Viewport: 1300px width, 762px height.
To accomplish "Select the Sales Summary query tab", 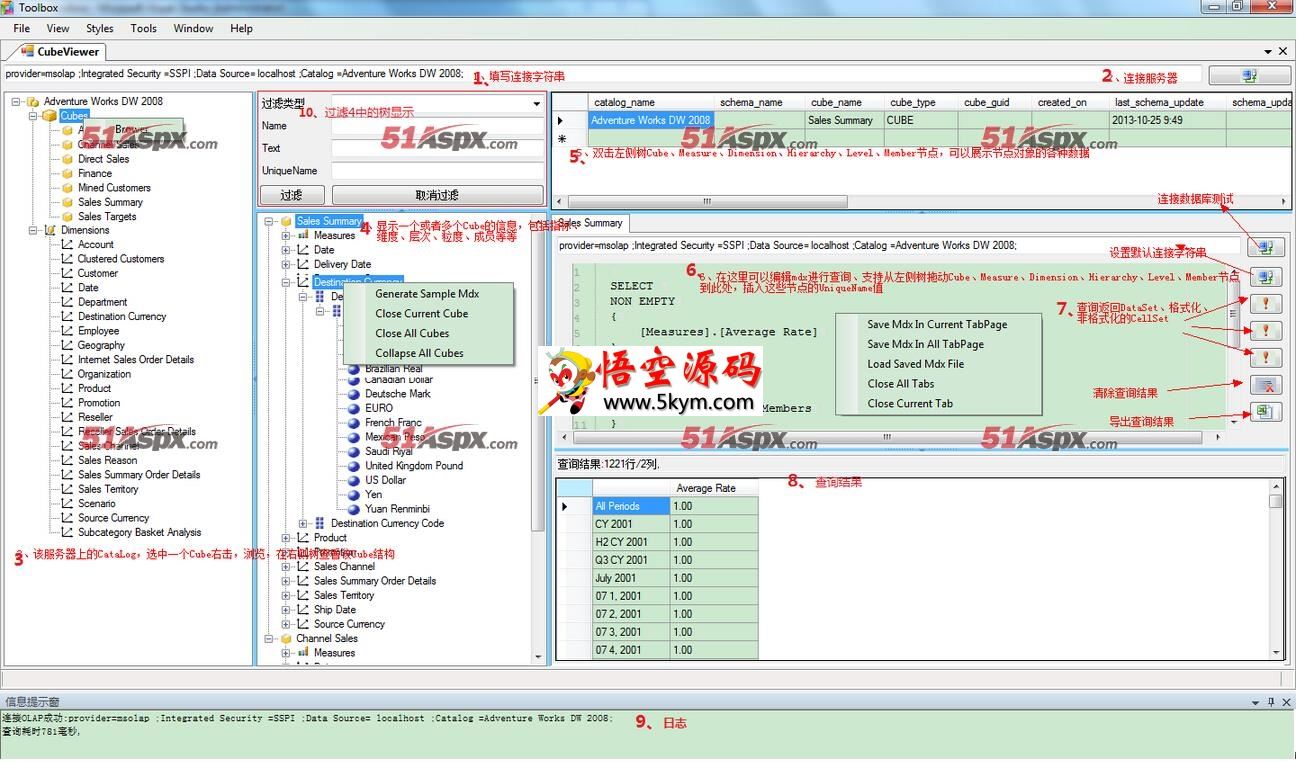I will tap(591, 223).
